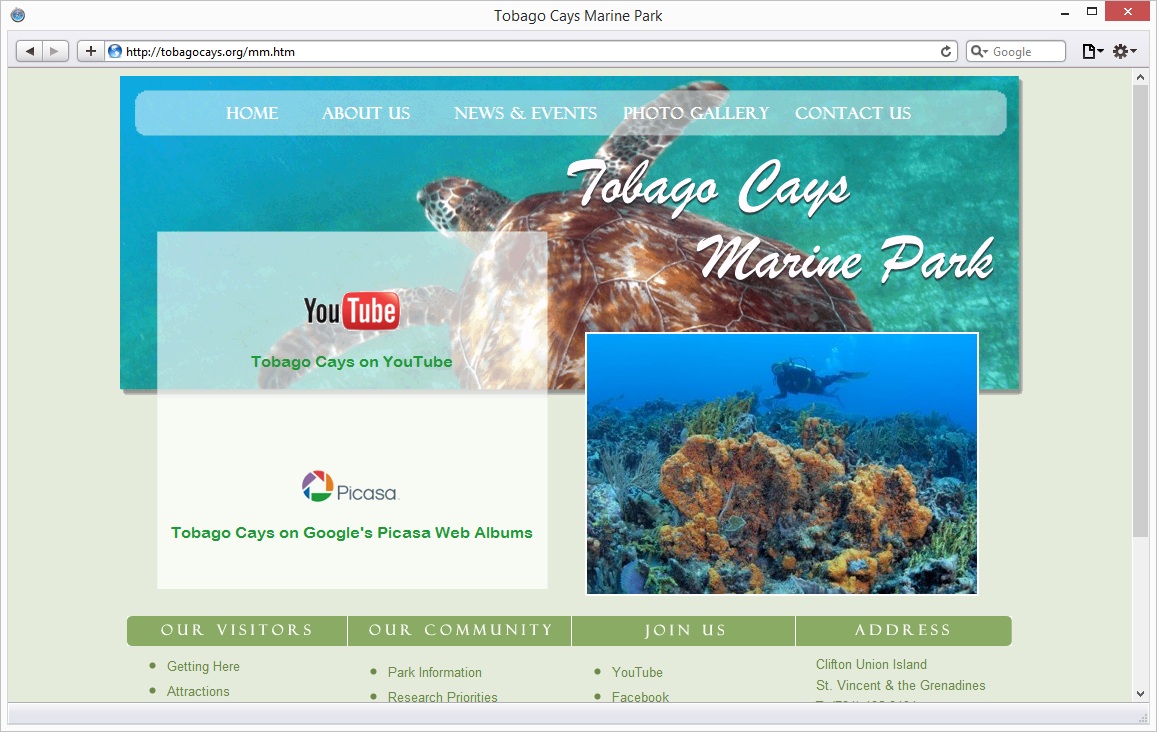This screenshot has height=732, width=1157.
Task: Reload the page using the refresh icon
Action: (945, 51)
